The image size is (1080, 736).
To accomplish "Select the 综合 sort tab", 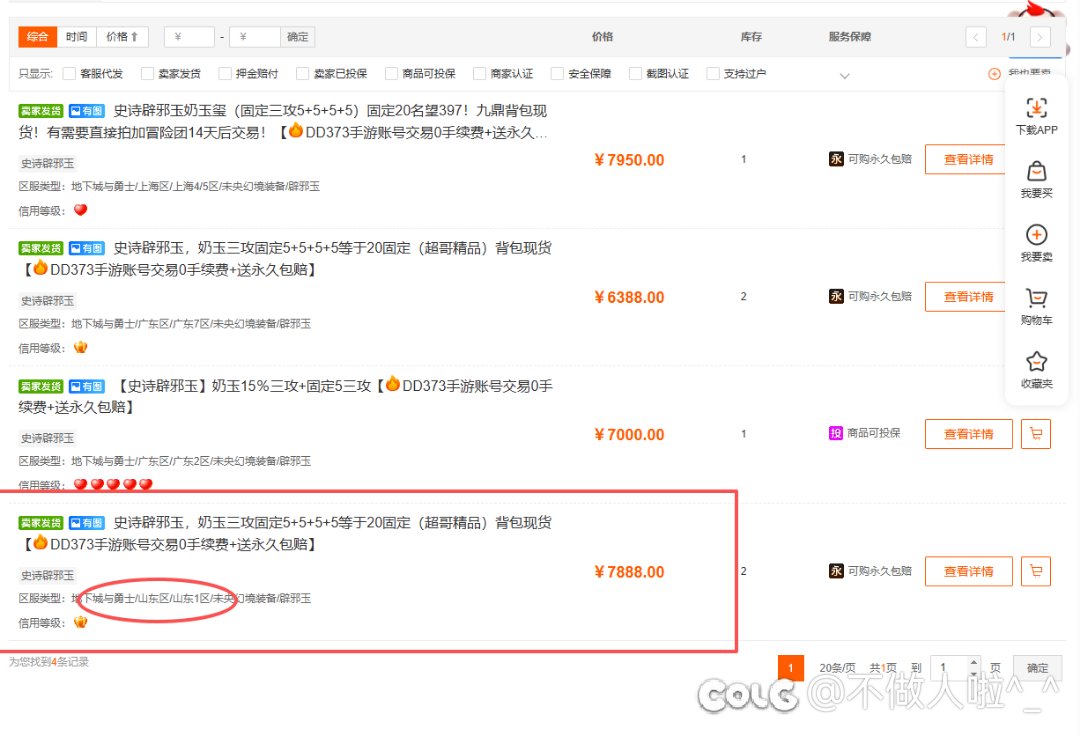I will click(38, 37).
